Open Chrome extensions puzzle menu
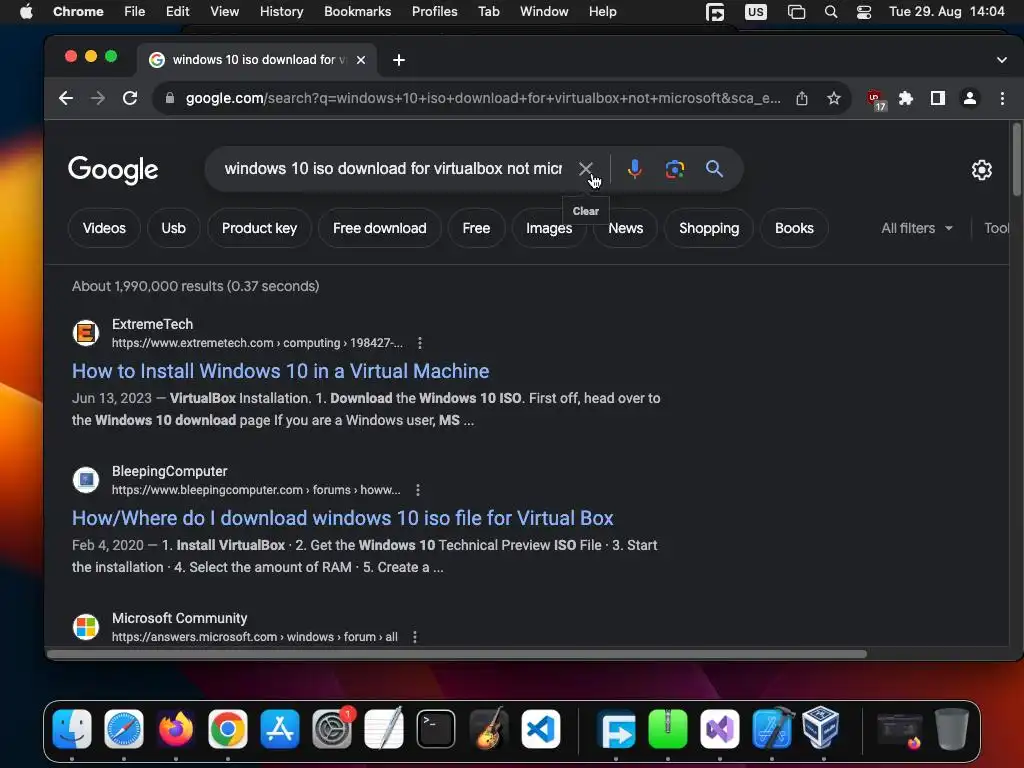Image resolution: width=1024 pixels, height=768 pixels. 906,98
